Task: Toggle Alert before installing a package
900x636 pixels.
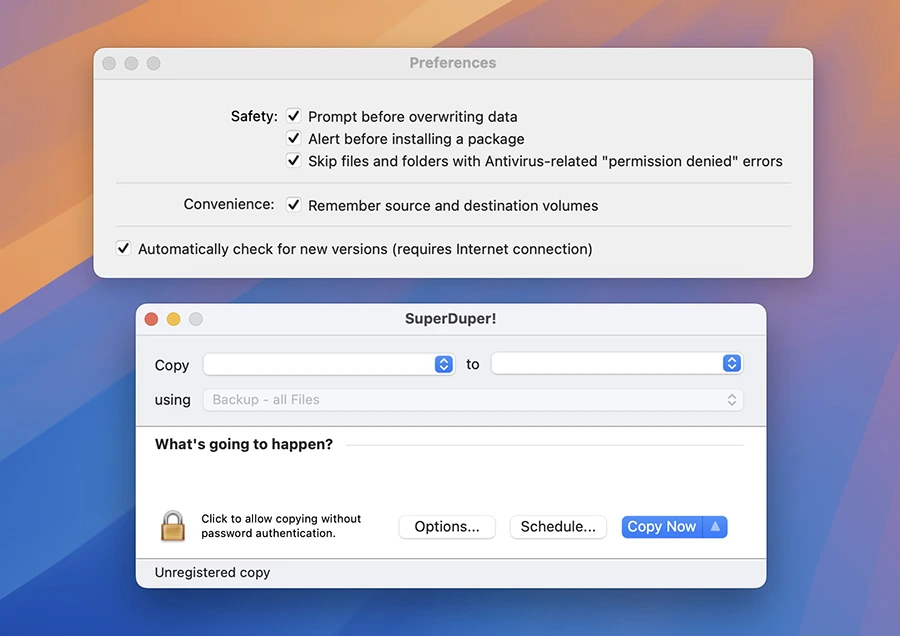Action: click(x=294, y=139)
